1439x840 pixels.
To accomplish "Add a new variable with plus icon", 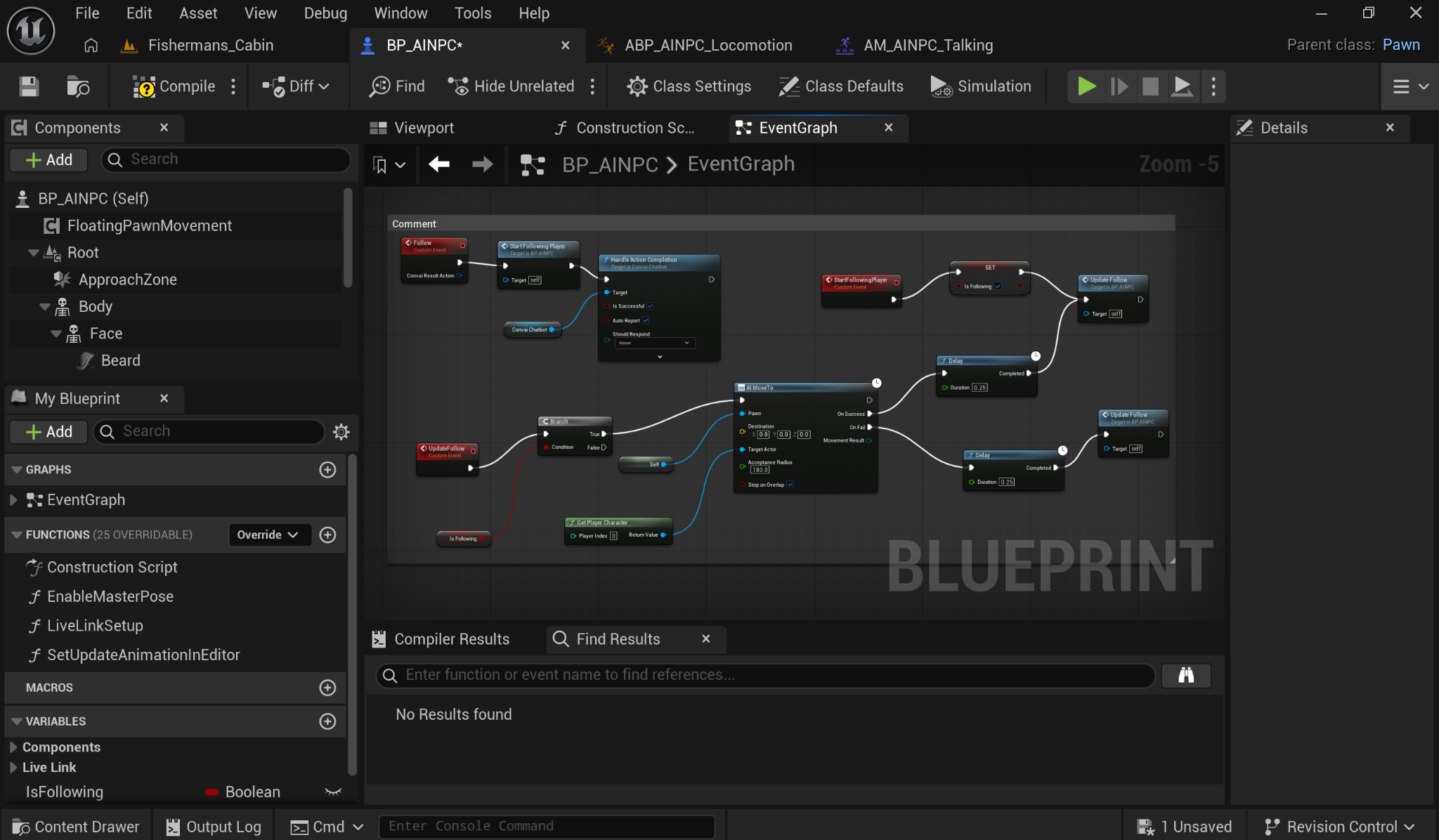I will [x=327, y=721].
